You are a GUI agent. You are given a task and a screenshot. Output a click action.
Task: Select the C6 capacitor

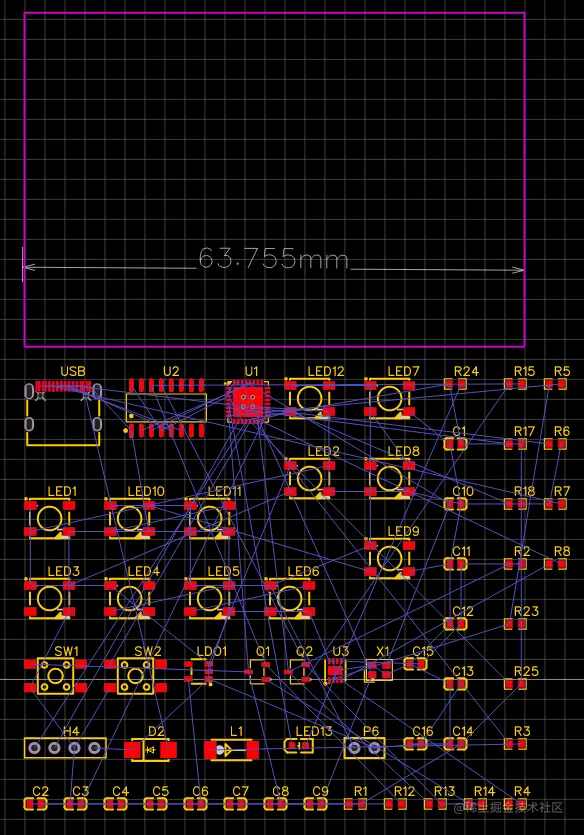(195, 804)
